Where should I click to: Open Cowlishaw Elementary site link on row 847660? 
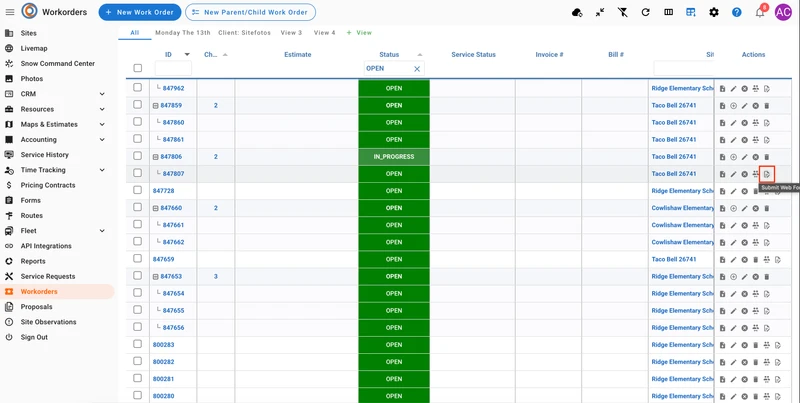(x=683, y=208)
